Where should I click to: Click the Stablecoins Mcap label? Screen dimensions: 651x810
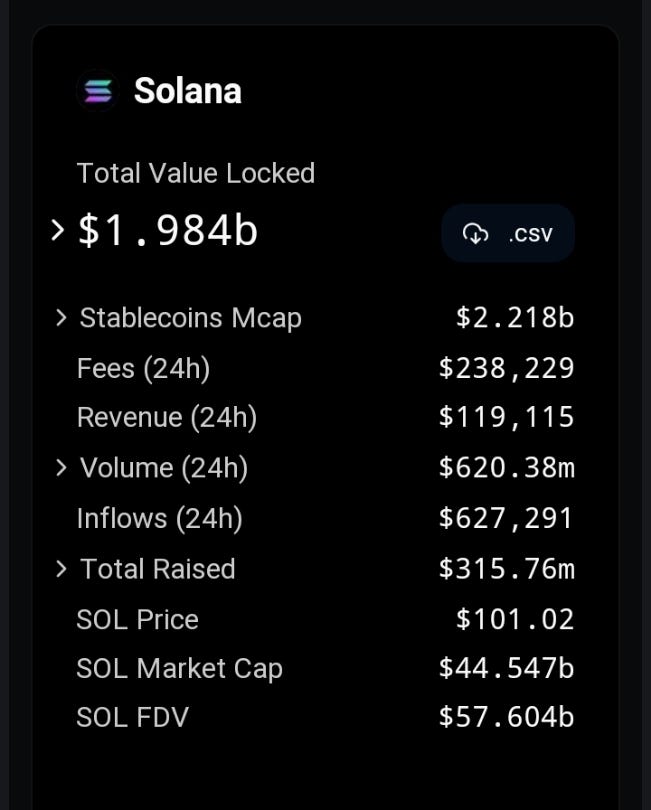click(191, 318)
